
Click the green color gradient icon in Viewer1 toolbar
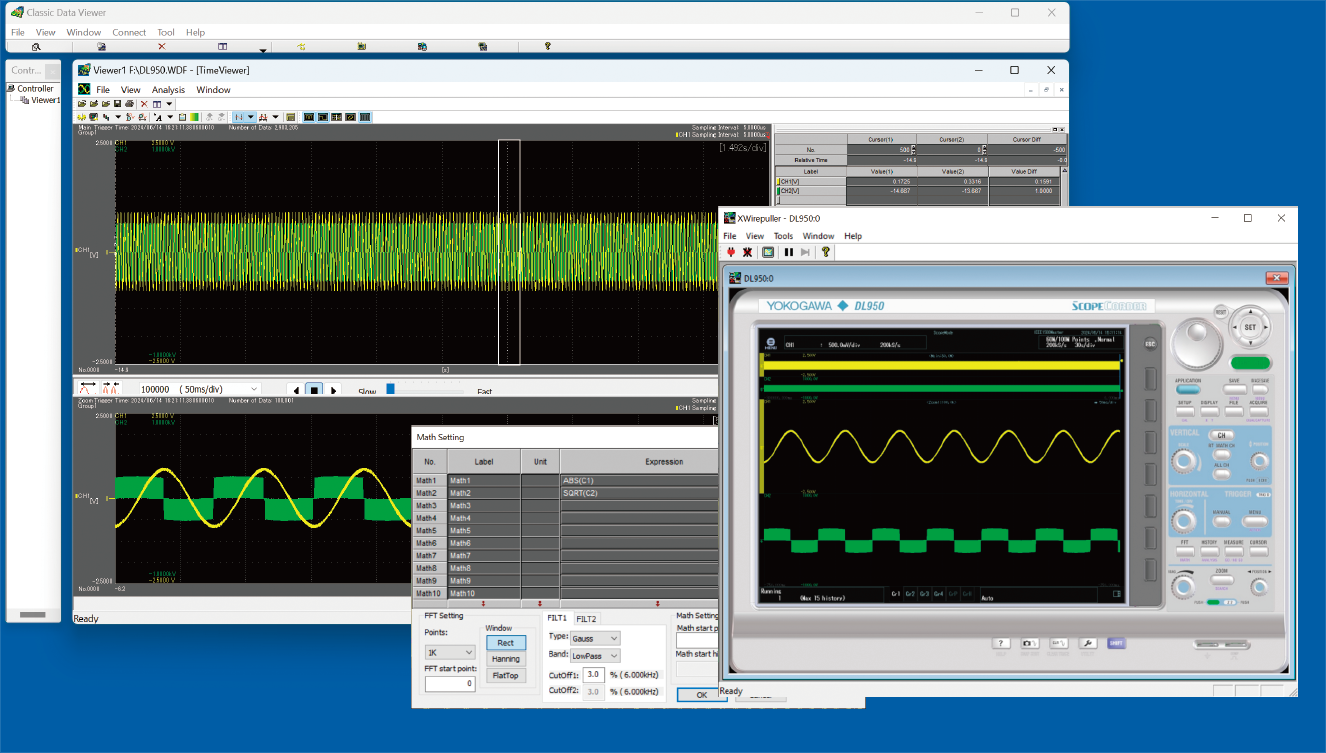(x=194, y=117)
